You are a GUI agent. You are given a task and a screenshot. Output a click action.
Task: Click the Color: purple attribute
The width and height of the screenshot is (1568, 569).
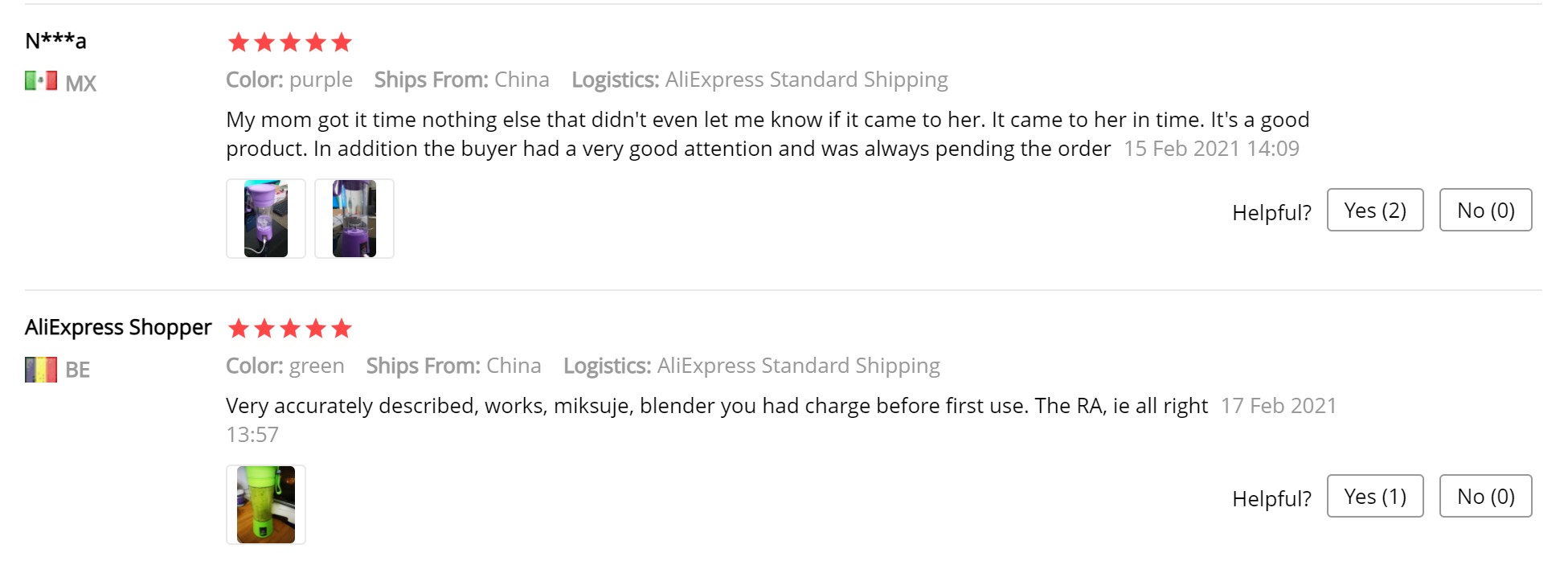point(289,80)
